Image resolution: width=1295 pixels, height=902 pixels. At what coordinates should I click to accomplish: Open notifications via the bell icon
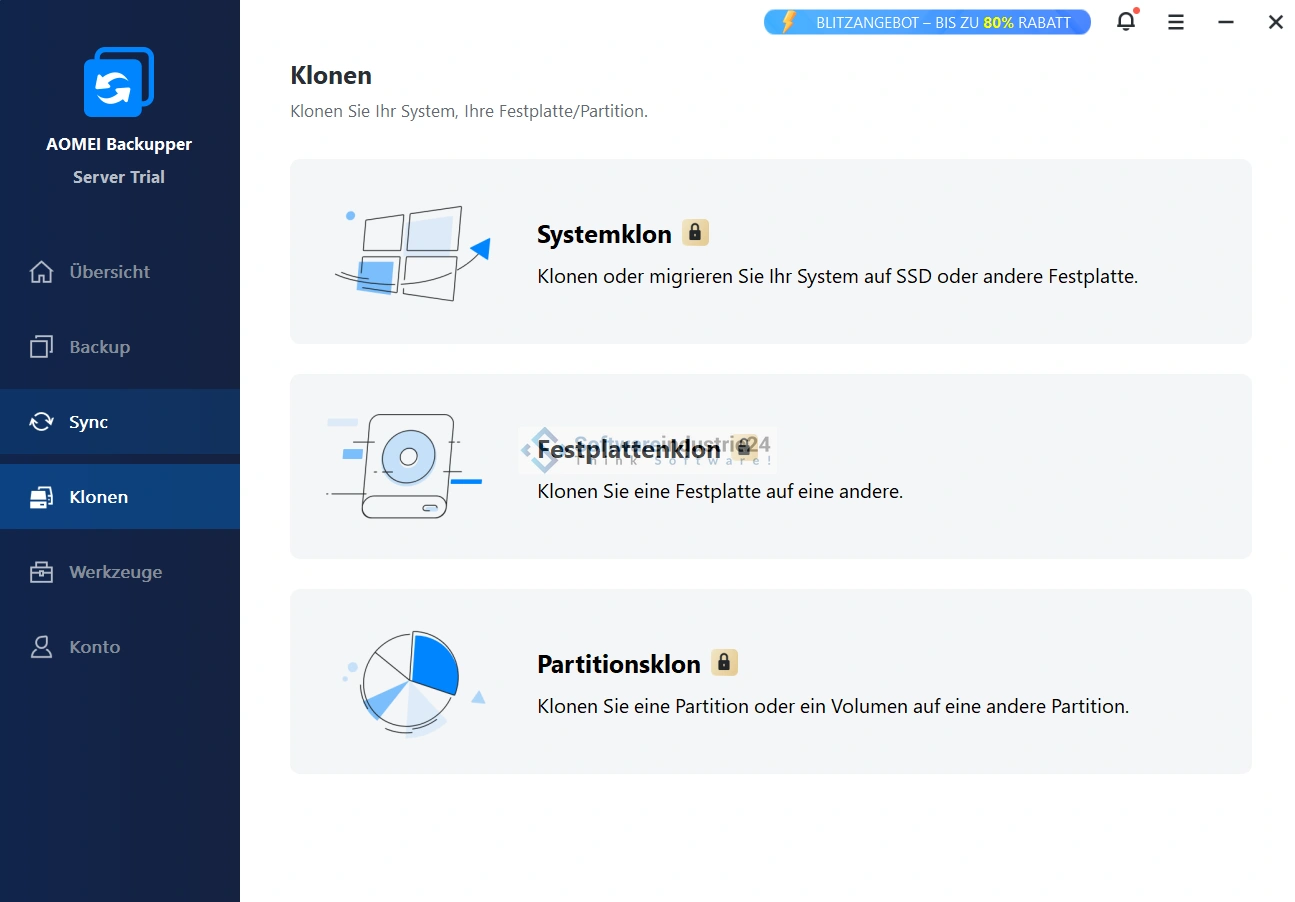click(1126, 22)
